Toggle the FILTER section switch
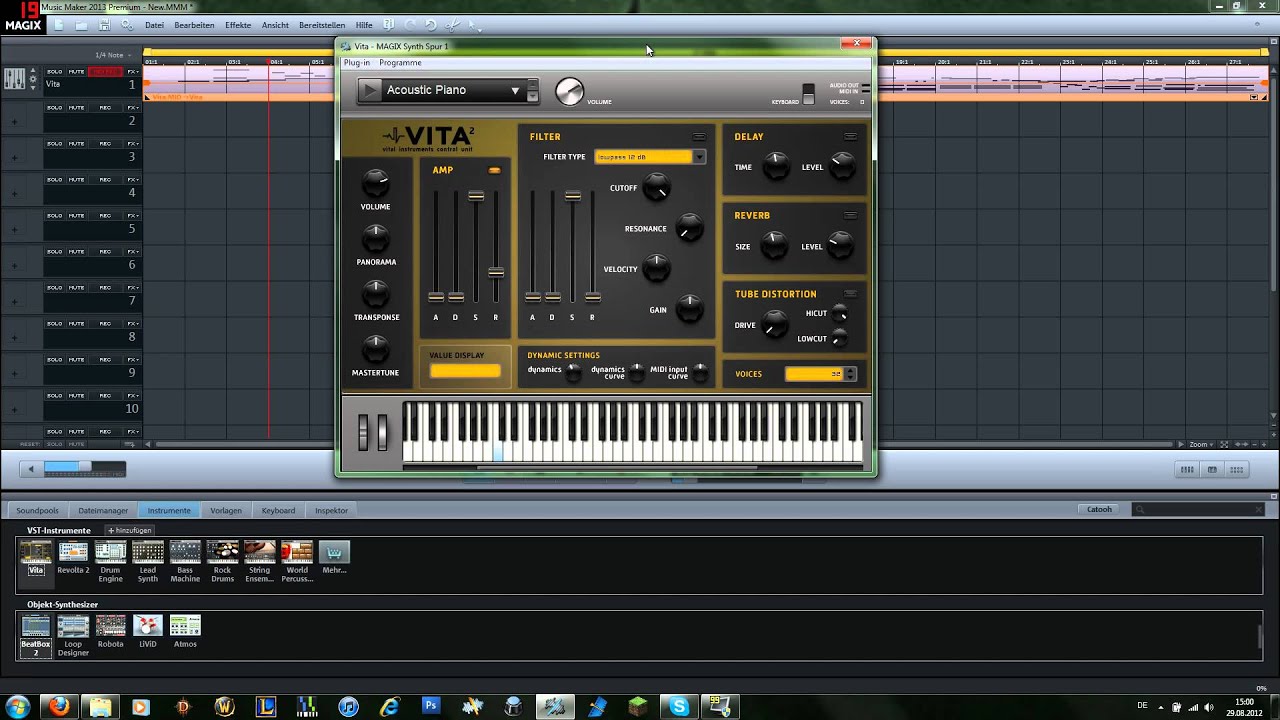 pos(699,137)
